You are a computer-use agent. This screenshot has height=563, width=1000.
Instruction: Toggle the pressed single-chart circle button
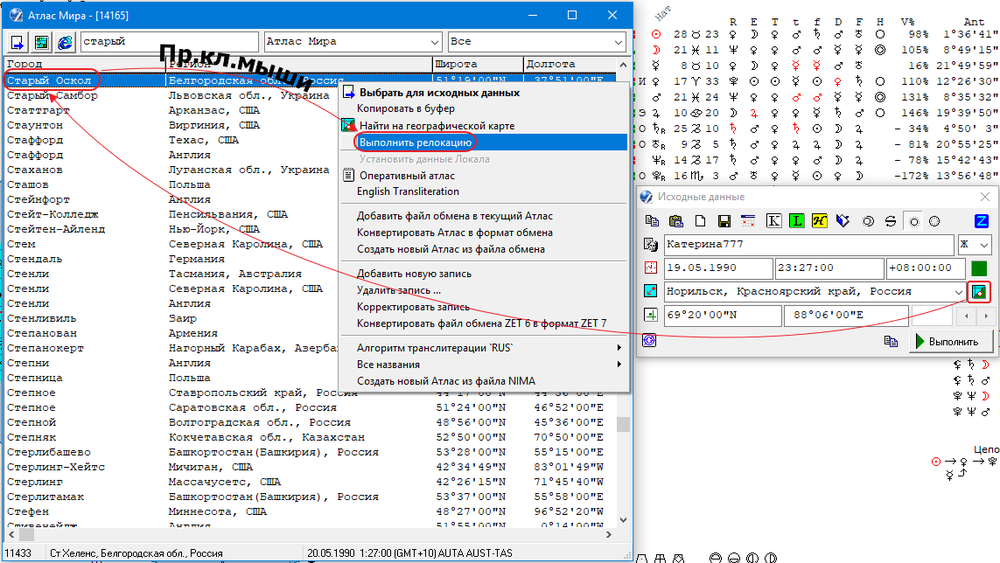click(914, 221)
